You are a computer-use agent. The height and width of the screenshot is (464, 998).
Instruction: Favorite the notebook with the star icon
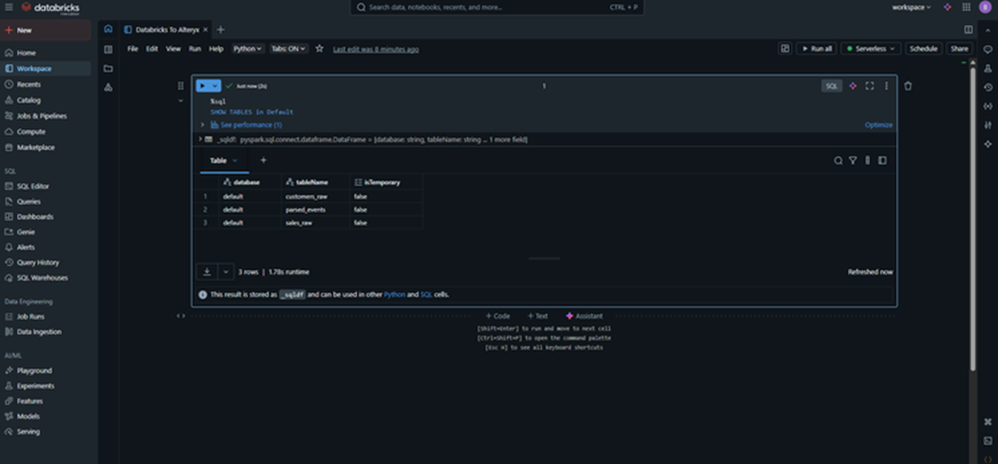(x=320, y=49)
